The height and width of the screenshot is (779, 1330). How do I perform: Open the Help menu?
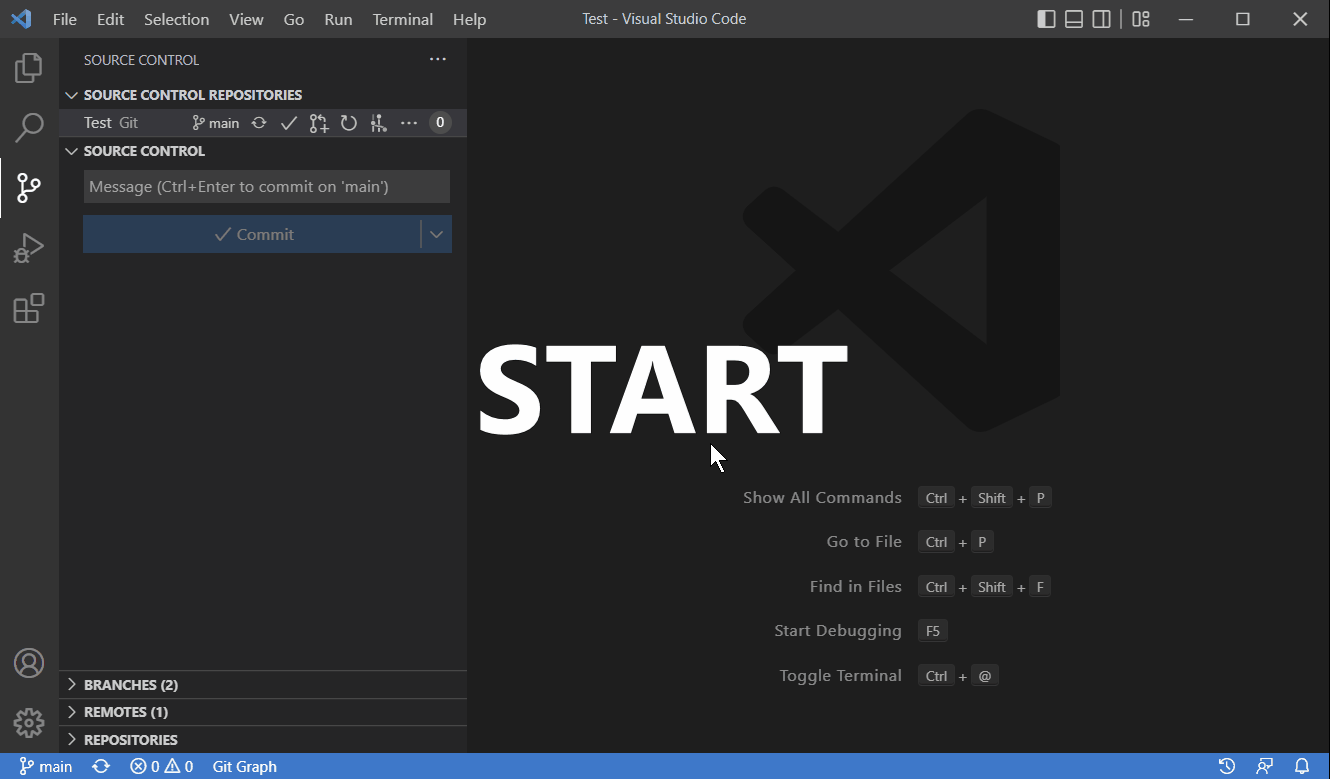pyautogui.click(x=470, y=19)
